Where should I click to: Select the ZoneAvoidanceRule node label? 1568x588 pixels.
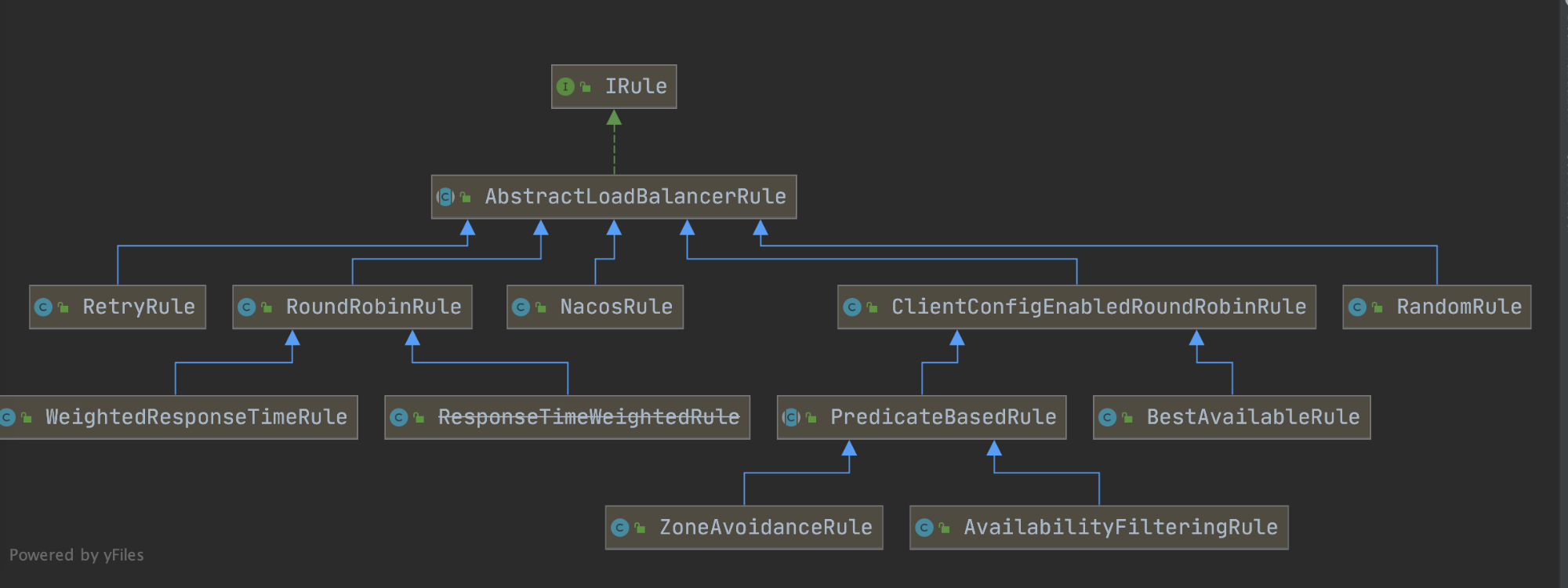765,528
